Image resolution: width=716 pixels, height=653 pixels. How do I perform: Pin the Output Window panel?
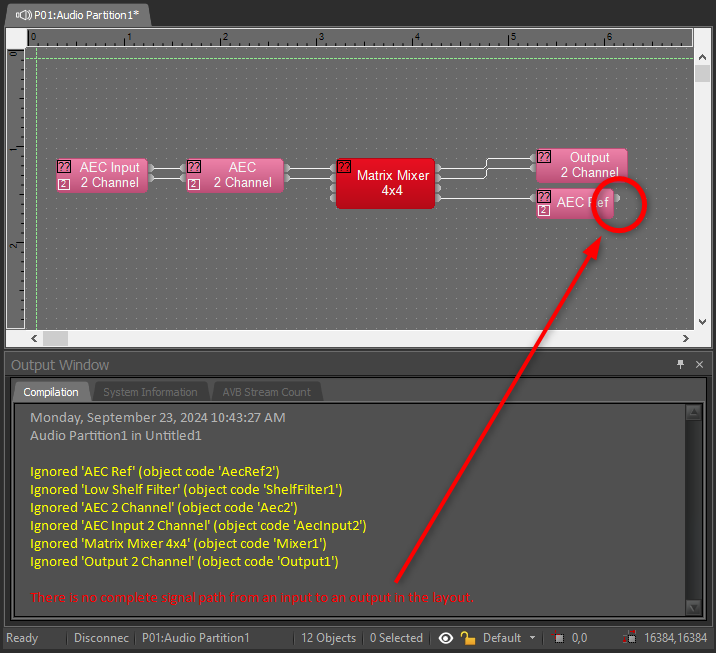681,365
